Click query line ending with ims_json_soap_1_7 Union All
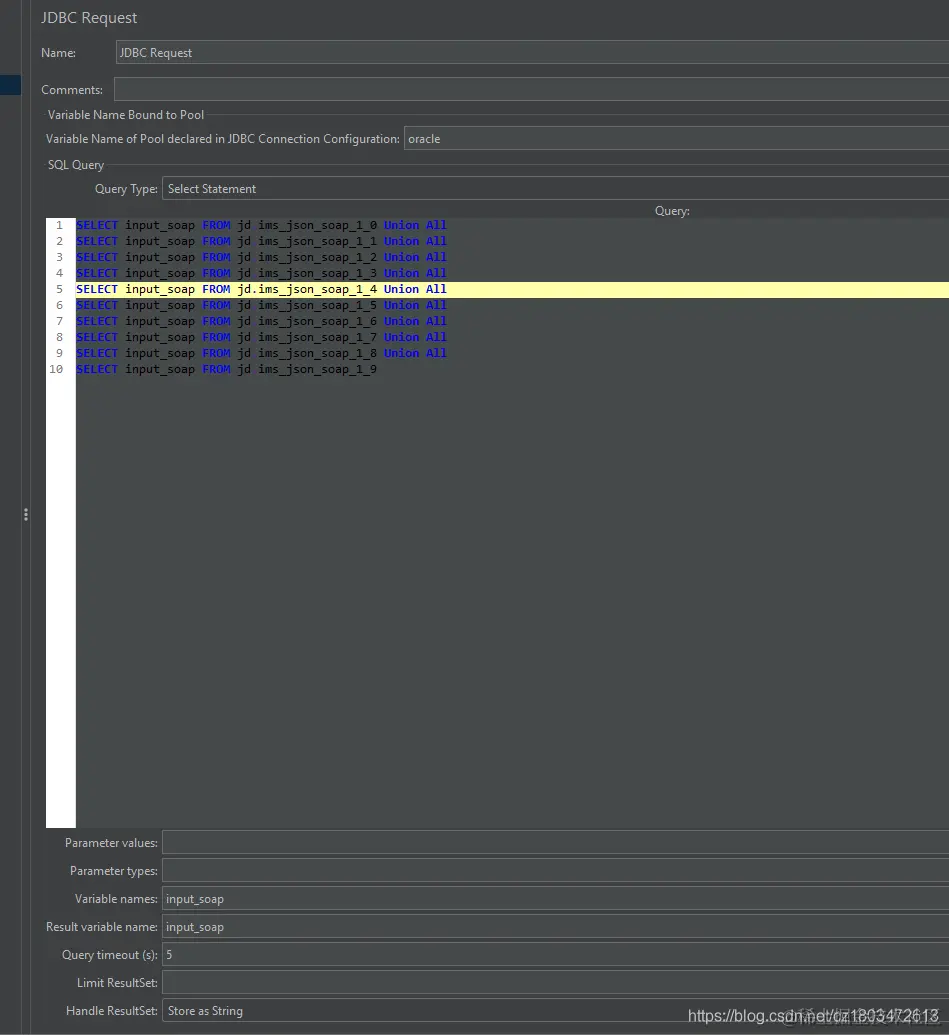949x1035 pixels. click(261, 337)
